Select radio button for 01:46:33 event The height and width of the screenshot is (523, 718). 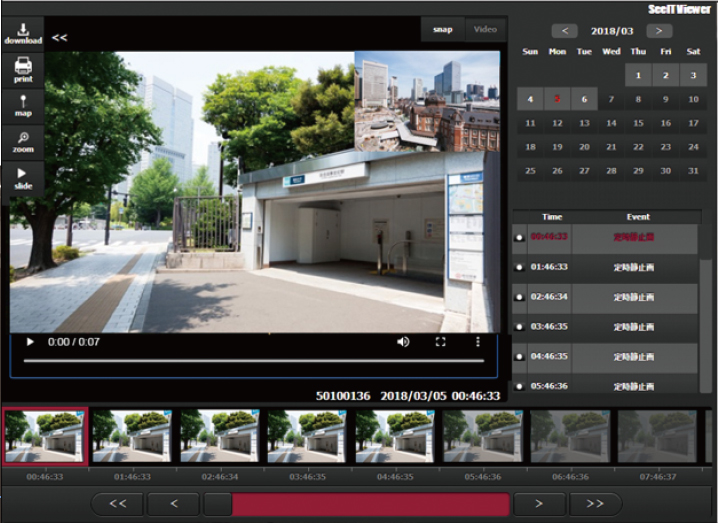pos(519,268)
